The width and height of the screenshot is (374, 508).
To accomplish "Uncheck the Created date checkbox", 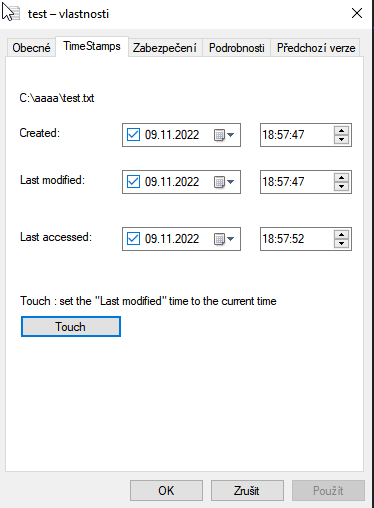I will pos(133,135).
